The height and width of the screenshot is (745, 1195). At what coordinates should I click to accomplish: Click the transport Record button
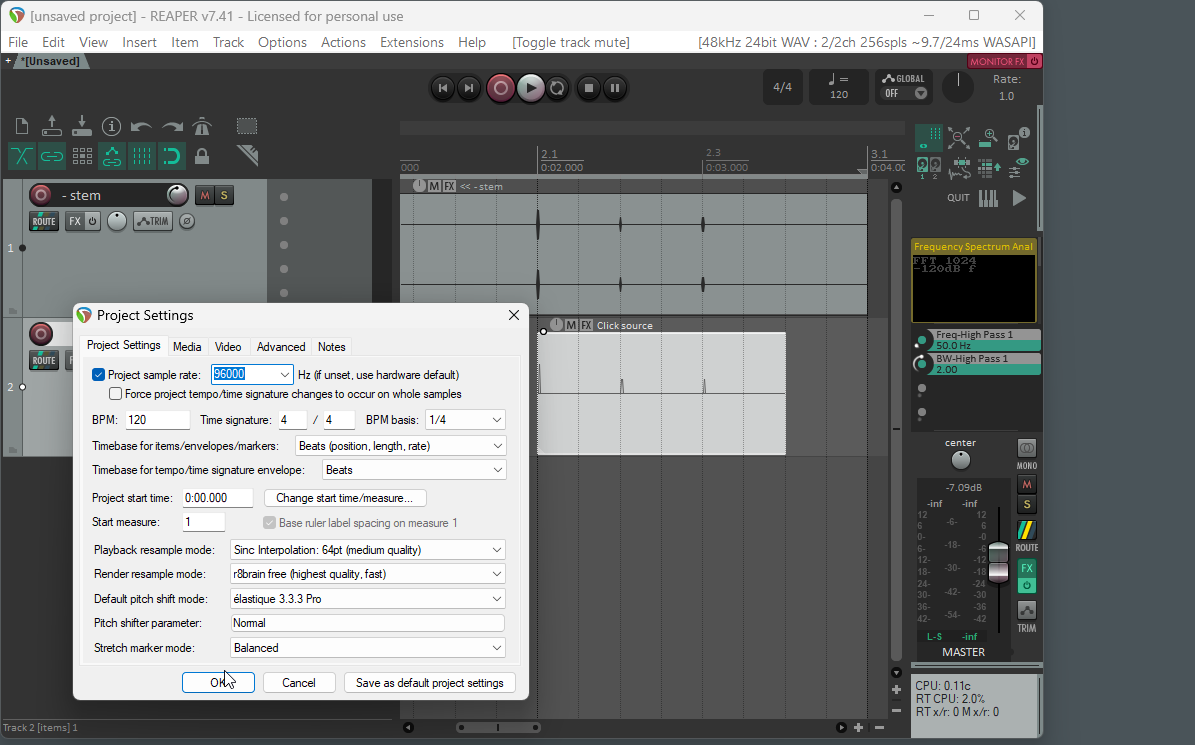coord(500,88)
